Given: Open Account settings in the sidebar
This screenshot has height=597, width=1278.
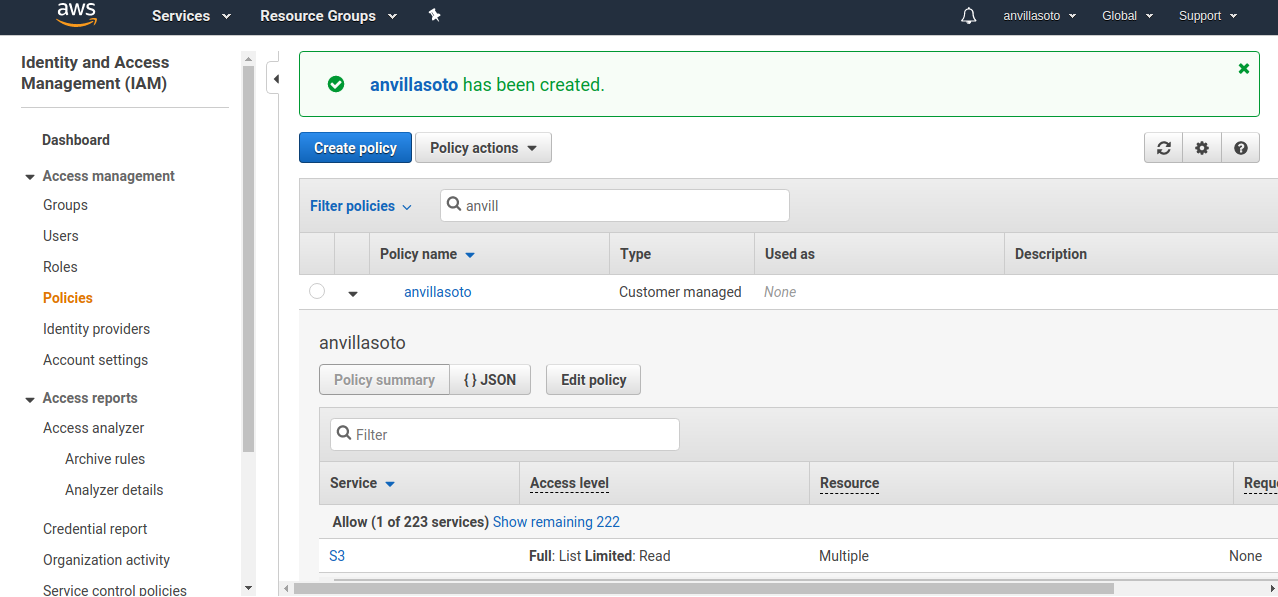Looking at the screenshot, I should (95, 360).
